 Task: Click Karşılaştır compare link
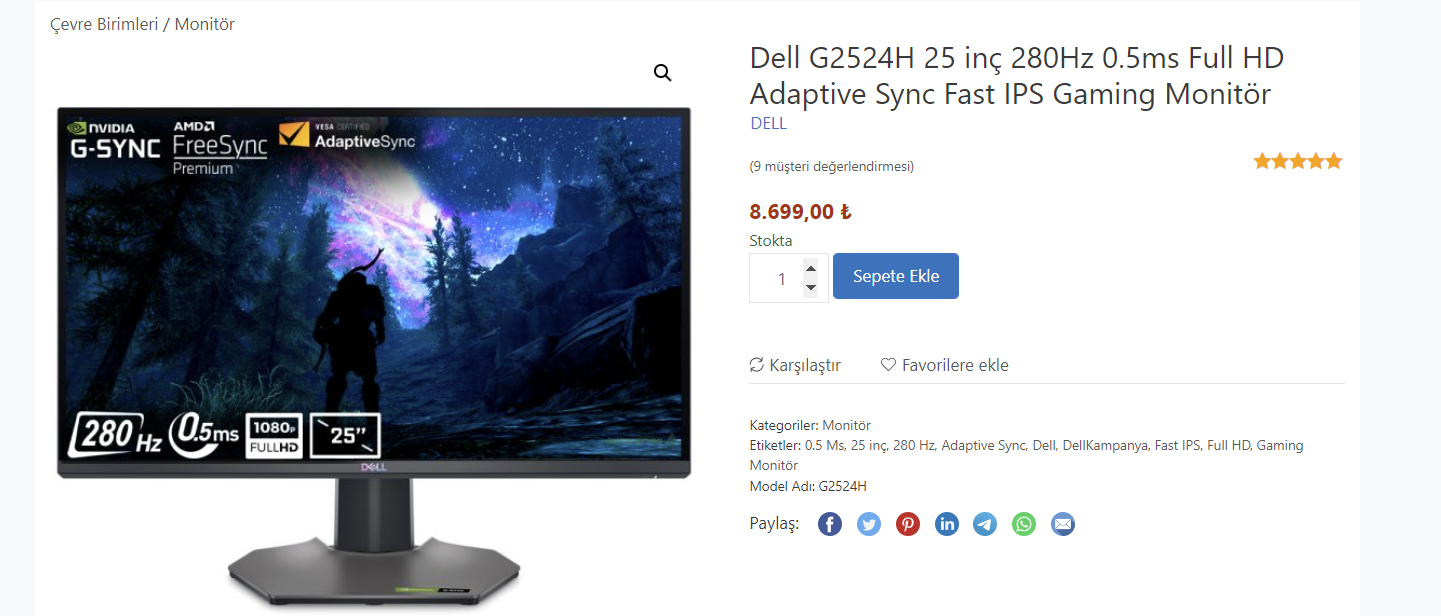pyautogui.click(x=795, y=365)
